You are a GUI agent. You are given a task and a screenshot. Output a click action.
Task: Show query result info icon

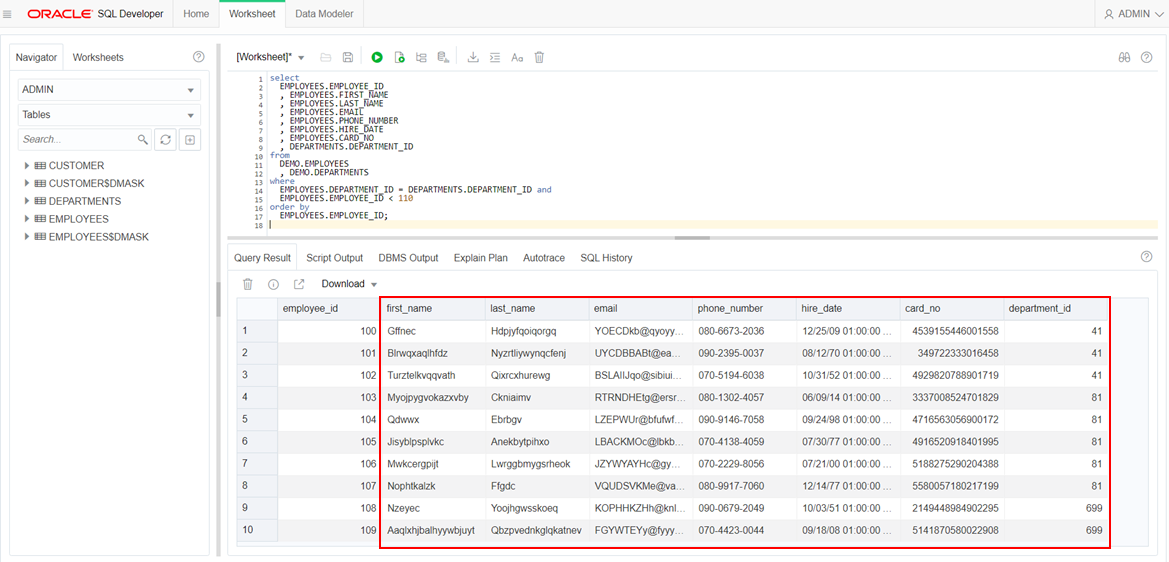[x=274, y=284]
